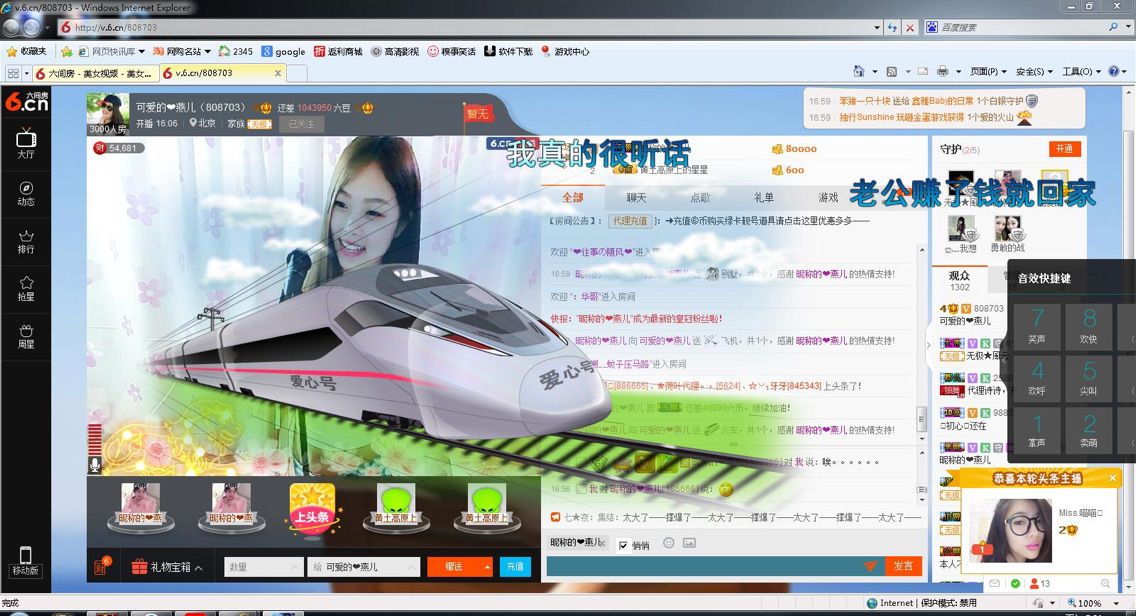Close the 恭喜本轮头条主播 popup
Image resolution: width=1136 pixels, height=616 pixels.
[x=1112, y=478]
